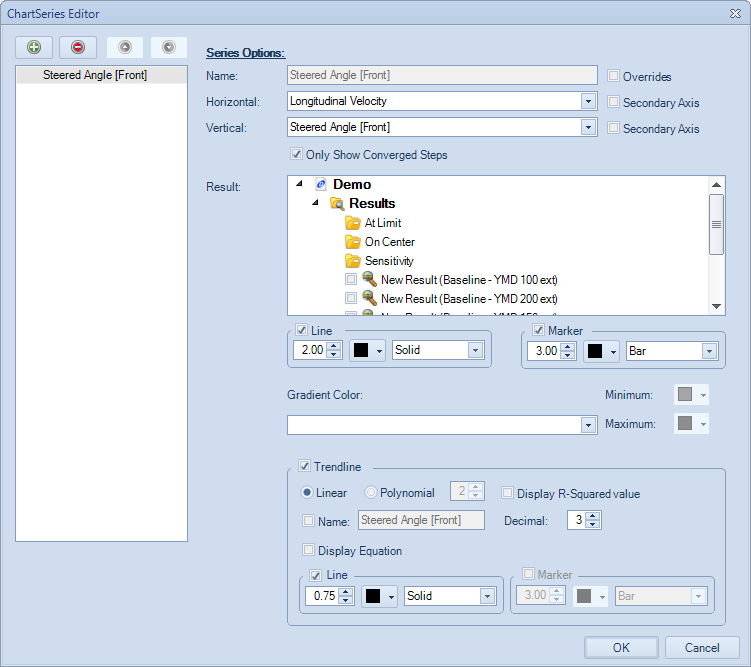Screen dimensions: 751x667
Task: Click the move series down icon
Action: pyautogui.click(x=169, y=47)
